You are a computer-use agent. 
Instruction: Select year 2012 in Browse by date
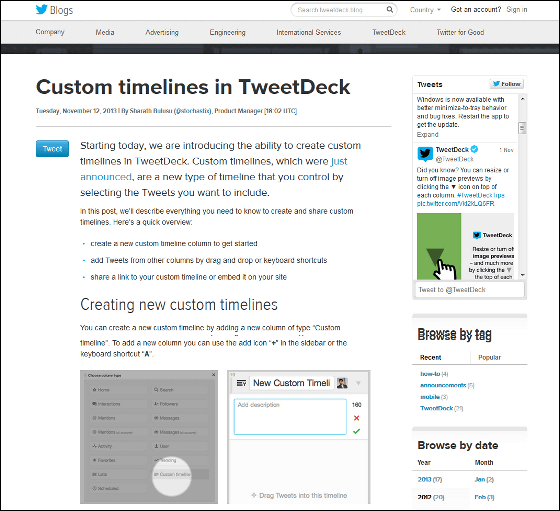tap(425, 497)
